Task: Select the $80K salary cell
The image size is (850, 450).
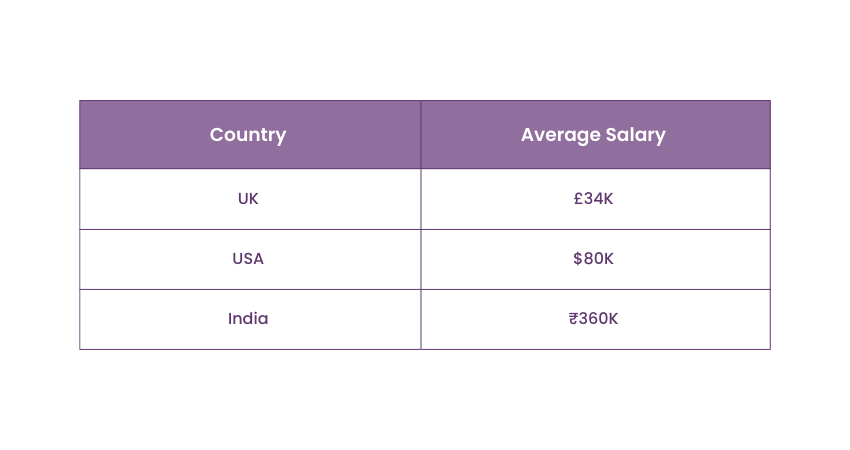Action: (x=593, y=259)
